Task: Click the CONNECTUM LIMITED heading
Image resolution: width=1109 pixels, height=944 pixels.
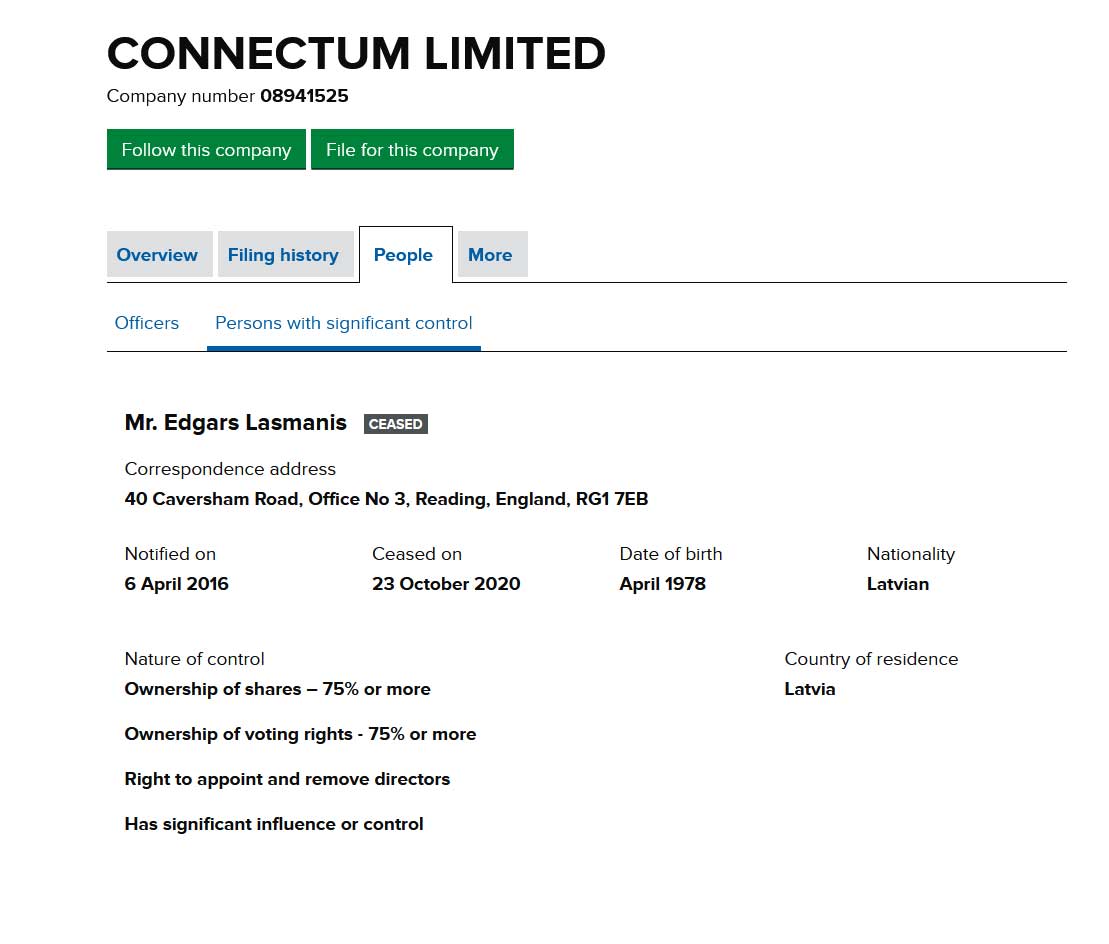Action: (x=356, y=54)
